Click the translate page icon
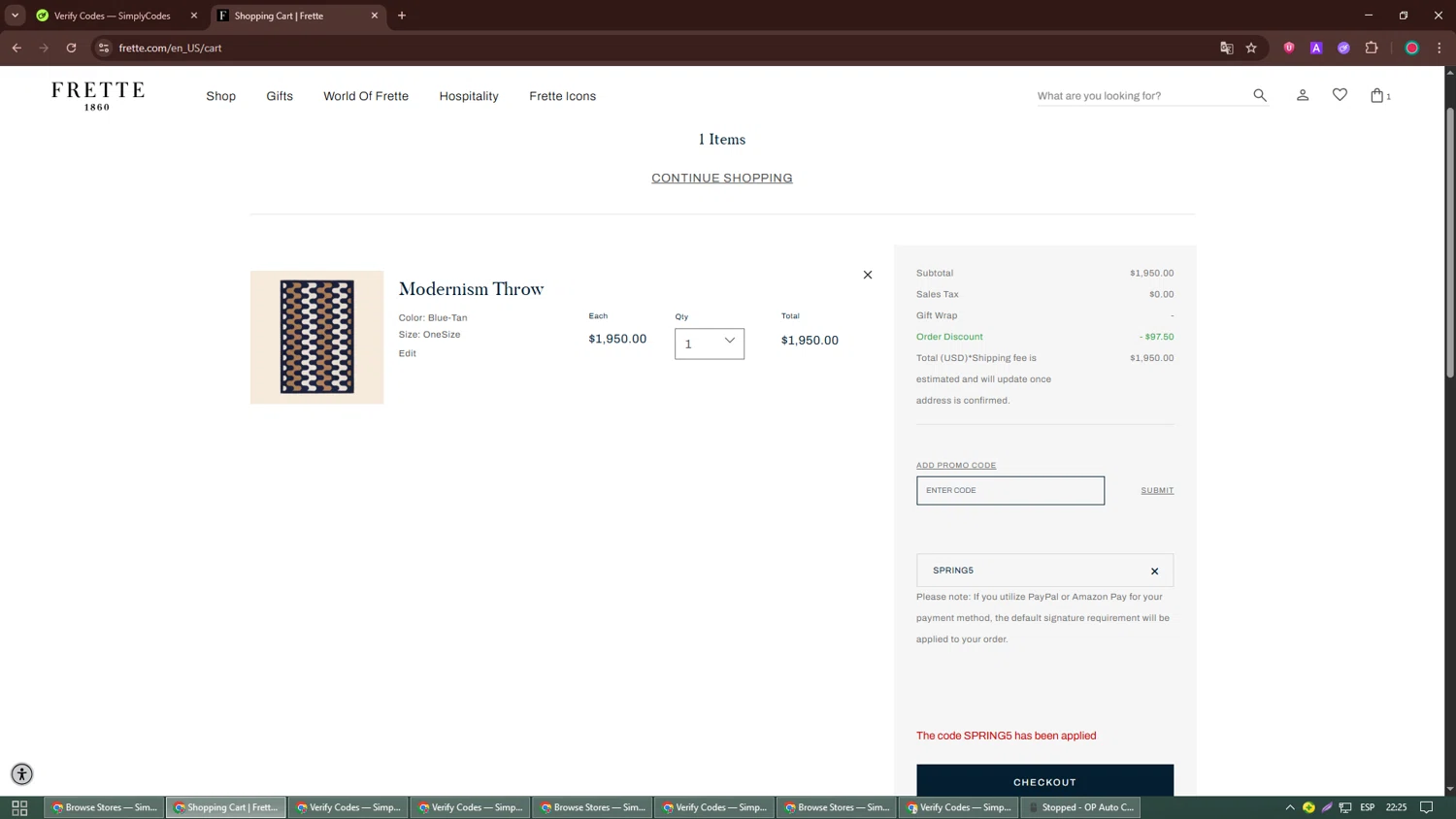 pos(1226,48)
